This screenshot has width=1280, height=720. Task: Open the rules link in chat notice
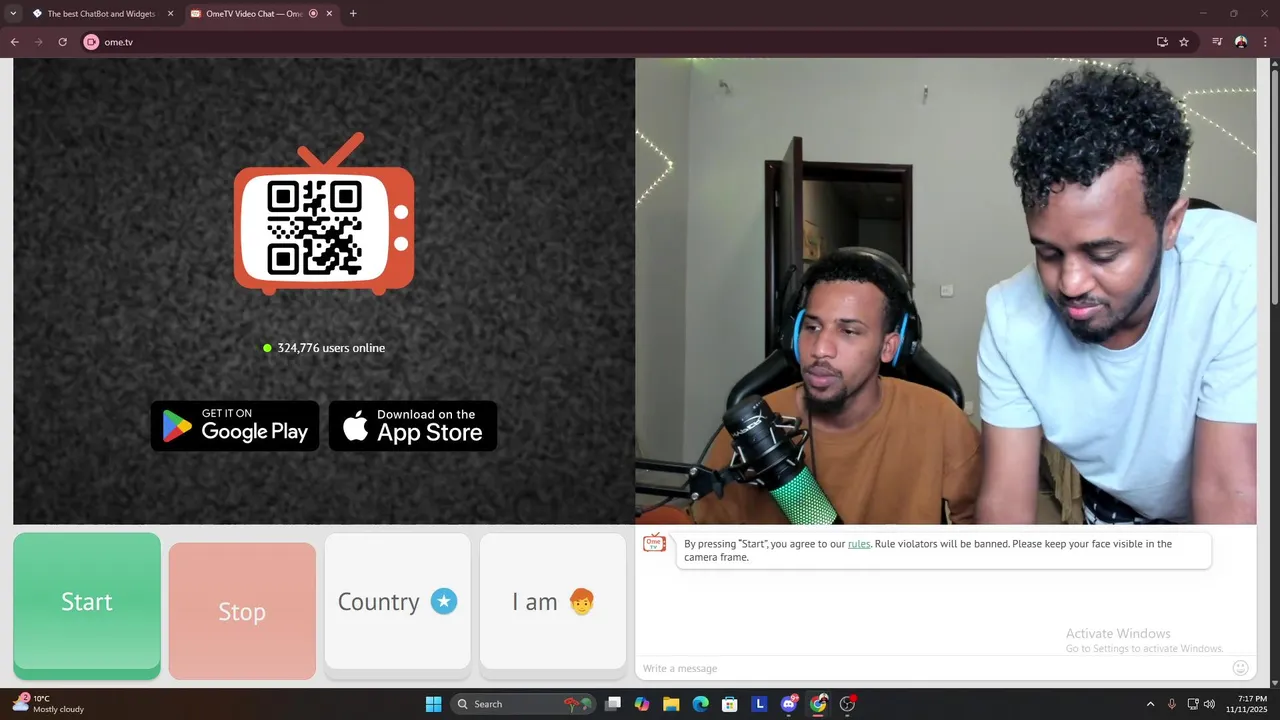tap(859, 544)
